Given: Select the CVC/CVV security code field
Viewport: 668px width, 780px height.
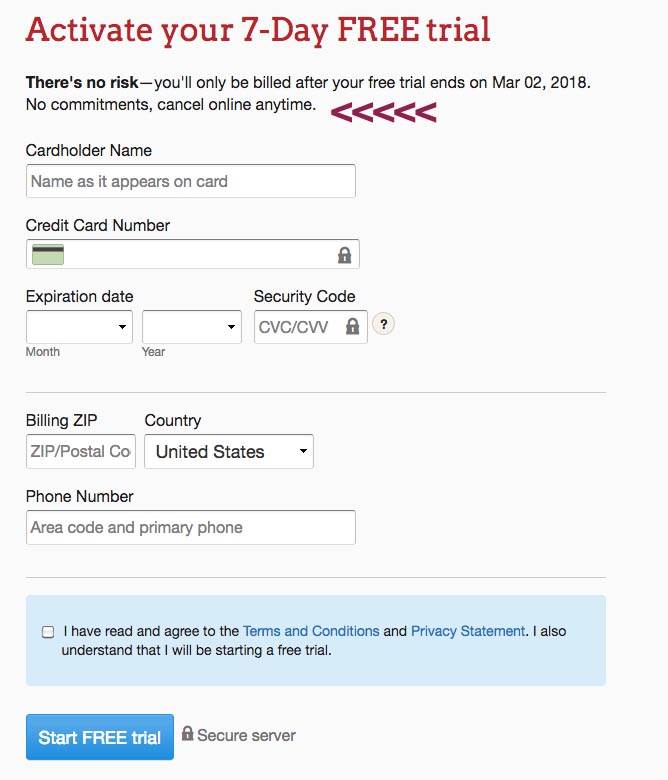Looking at the screenshot, I should 298,327.
